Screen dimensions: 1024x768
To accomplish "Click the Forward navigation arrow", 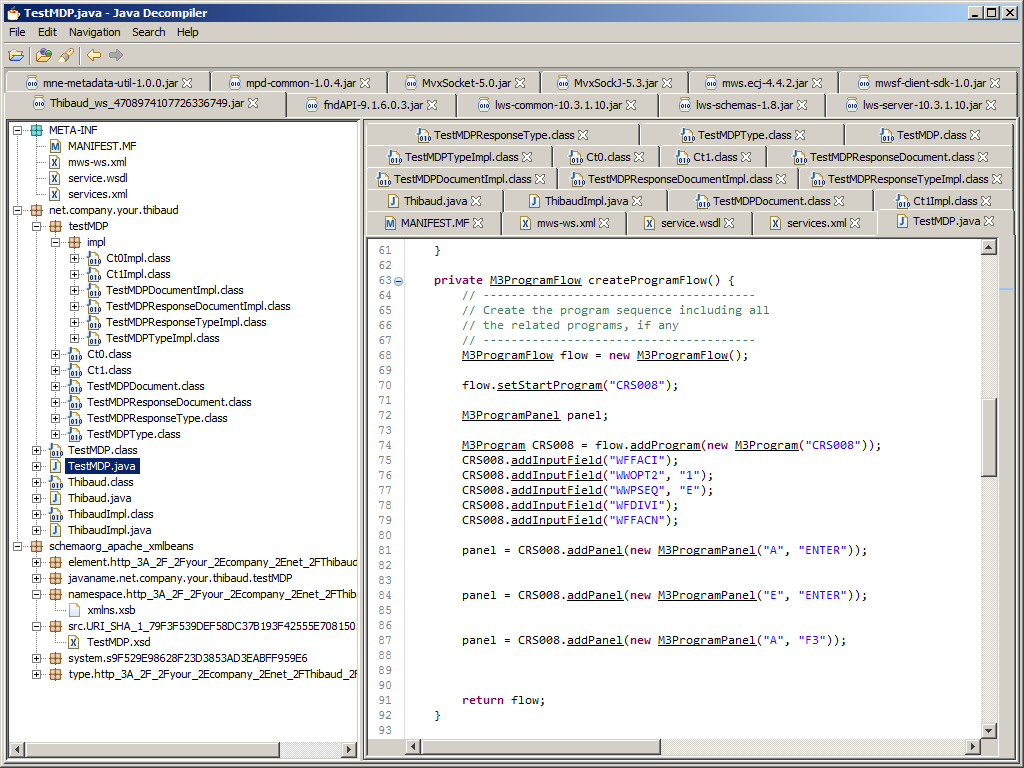I will coord(116,55).
